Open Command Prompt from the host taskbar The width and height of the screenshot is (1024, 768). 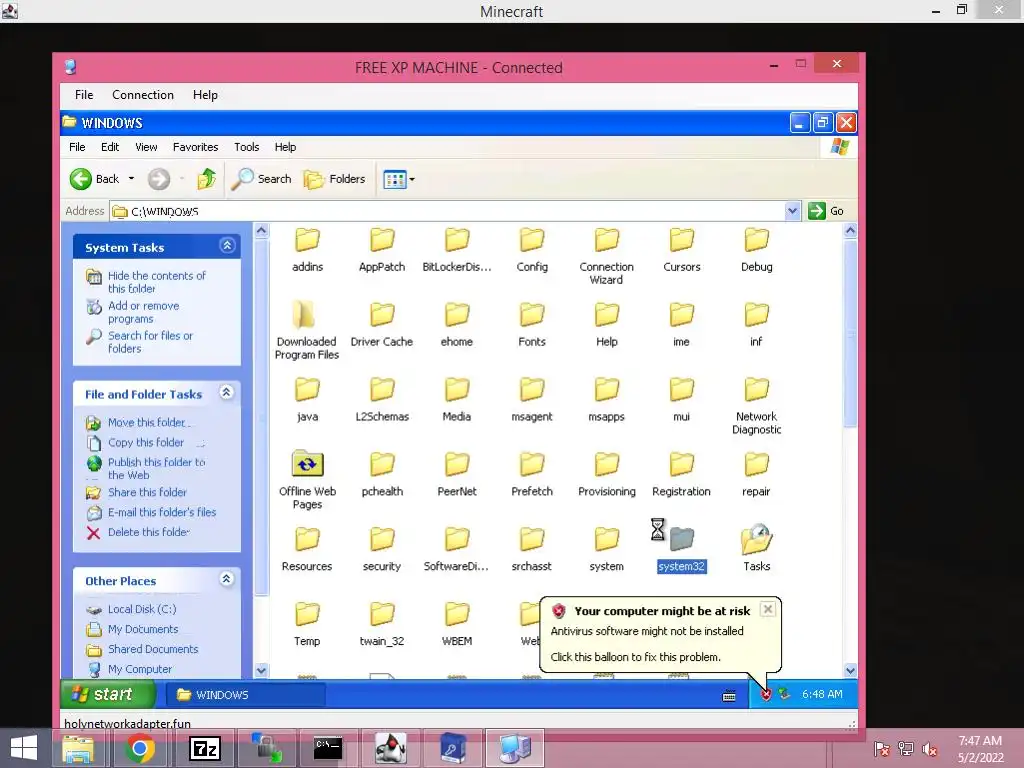(x=328, y=748)
